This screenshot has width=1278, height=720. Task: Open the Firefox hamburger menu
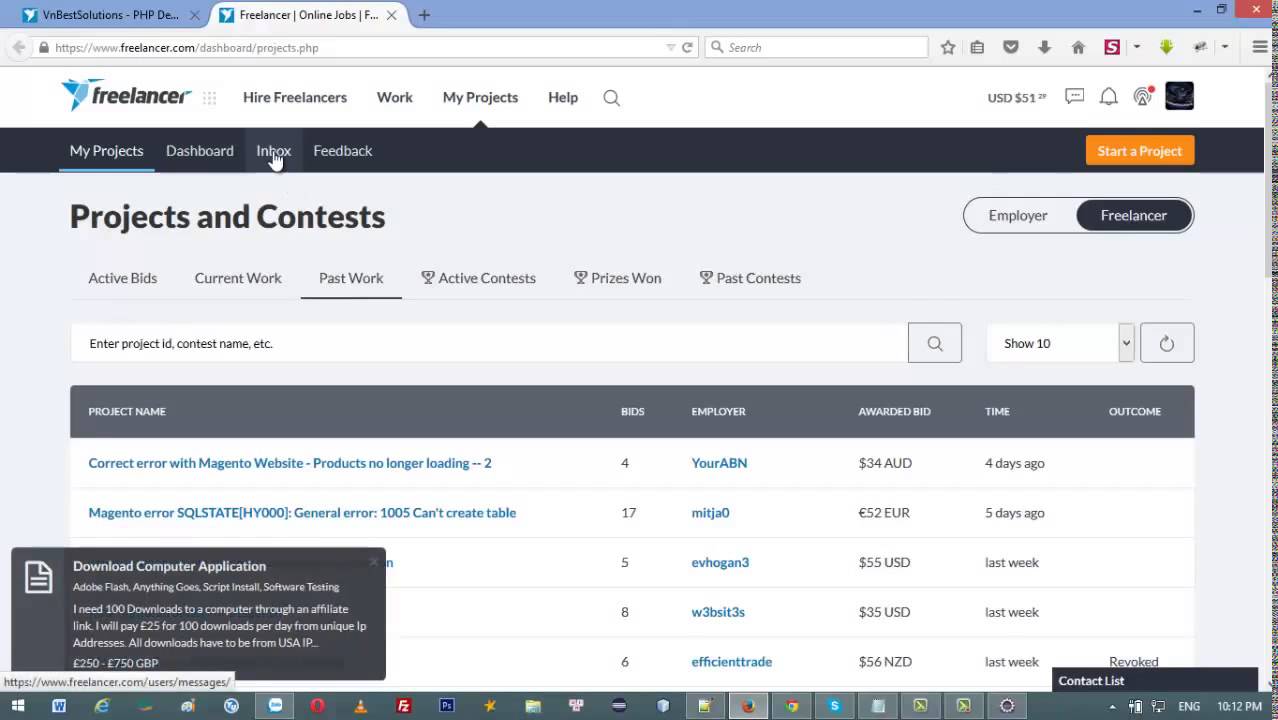(1260, 47)
